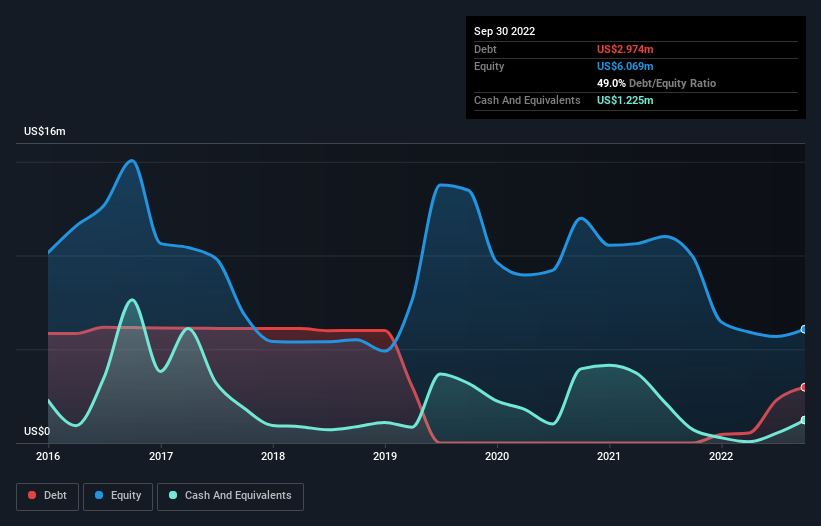Image resolution: width=821 pixels, height=526 pixels.
Task: Click the US$0 y-axis label
Action: 37,431
